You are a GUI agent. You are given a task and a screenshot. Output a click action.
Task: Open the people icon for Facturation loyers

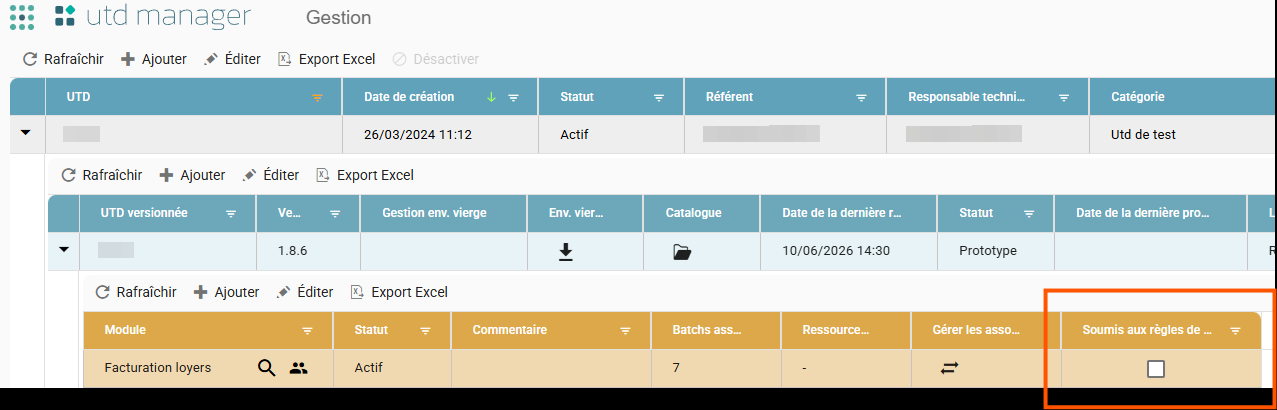point(298,368)
